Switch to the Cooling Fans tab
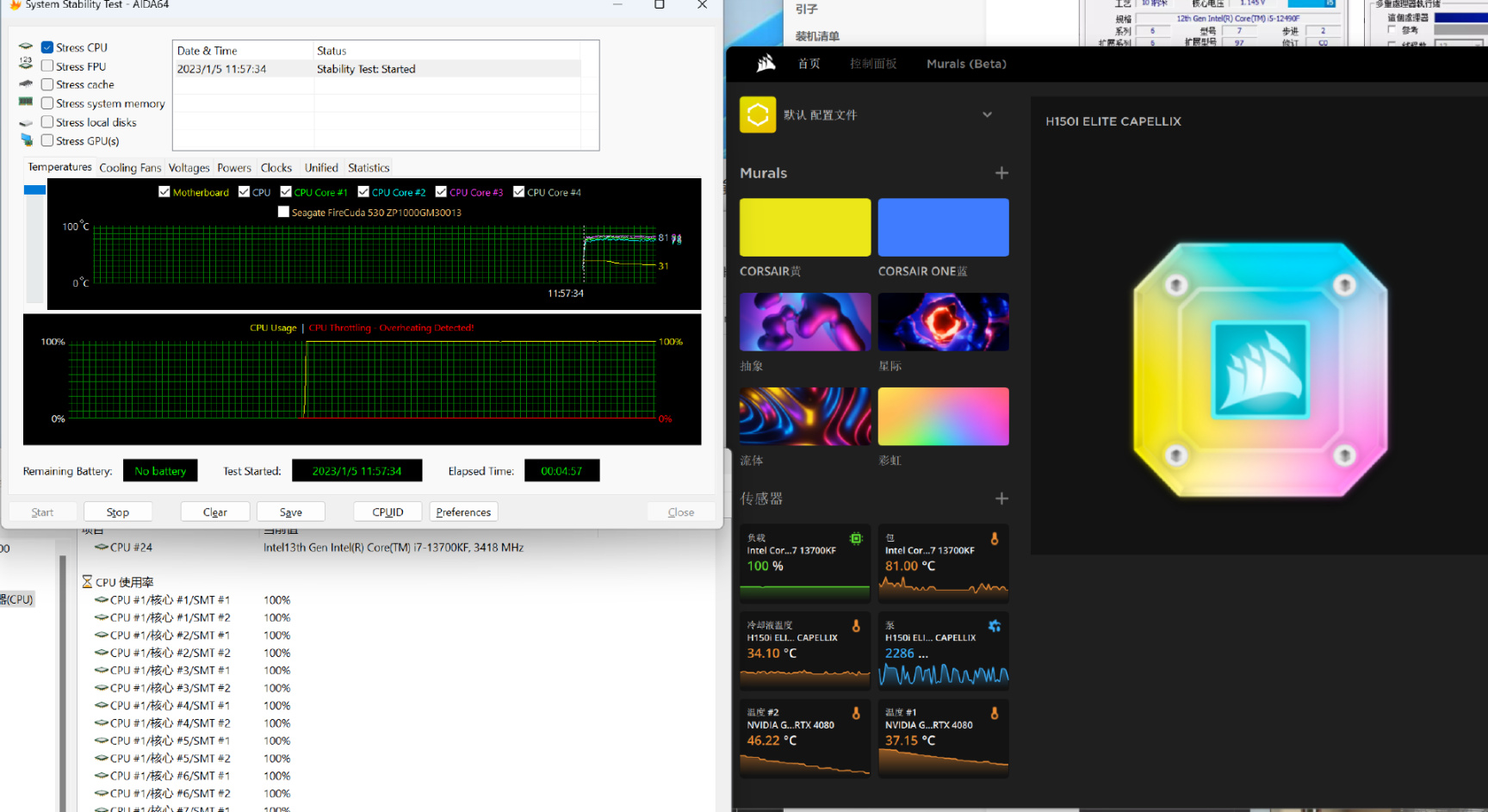The width and height of the screenshot is (1488, 812). (130, 168)
